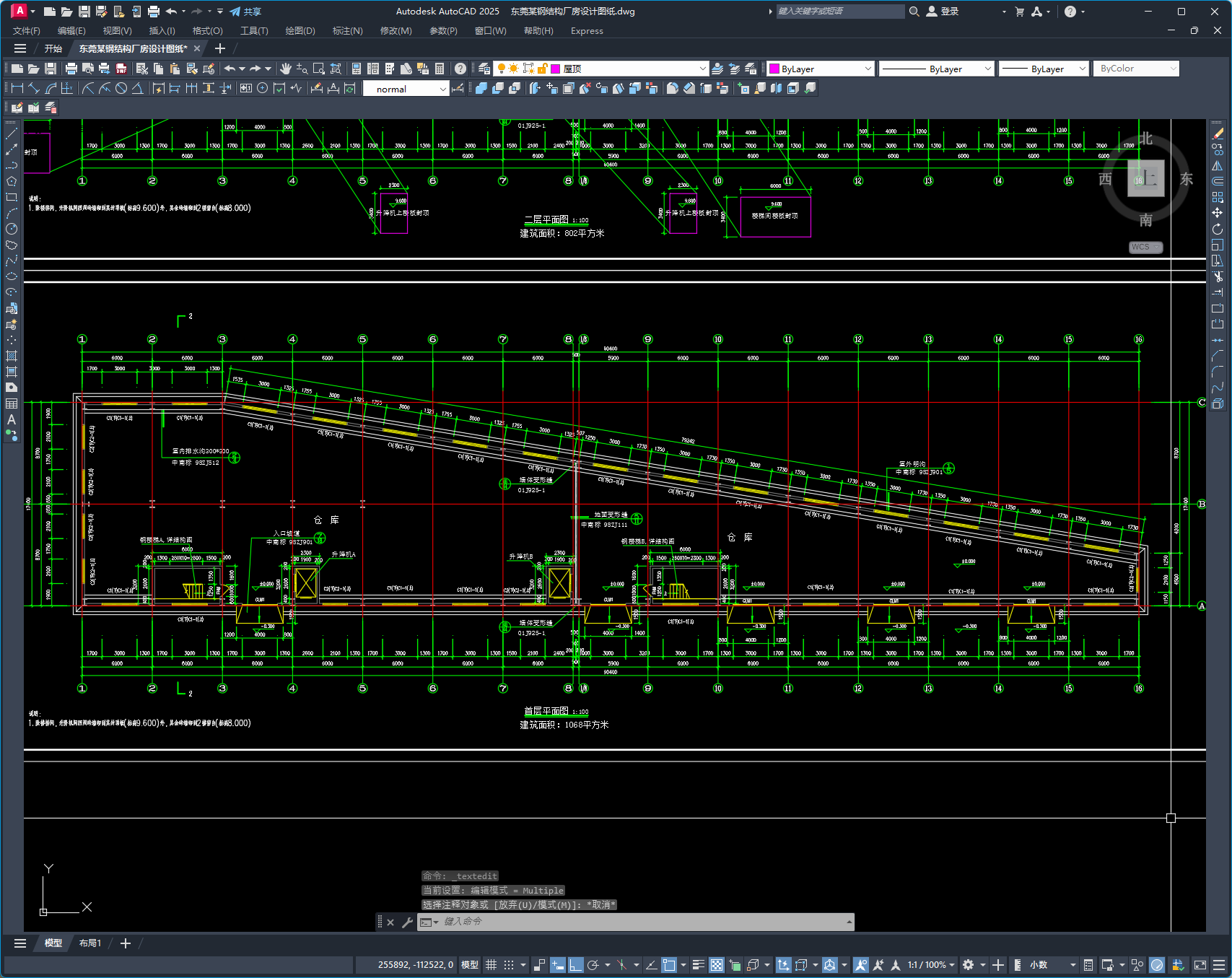Open the 文件(F) menu
Viewport: 1232px width, 978px height.
tap(27, 31)
